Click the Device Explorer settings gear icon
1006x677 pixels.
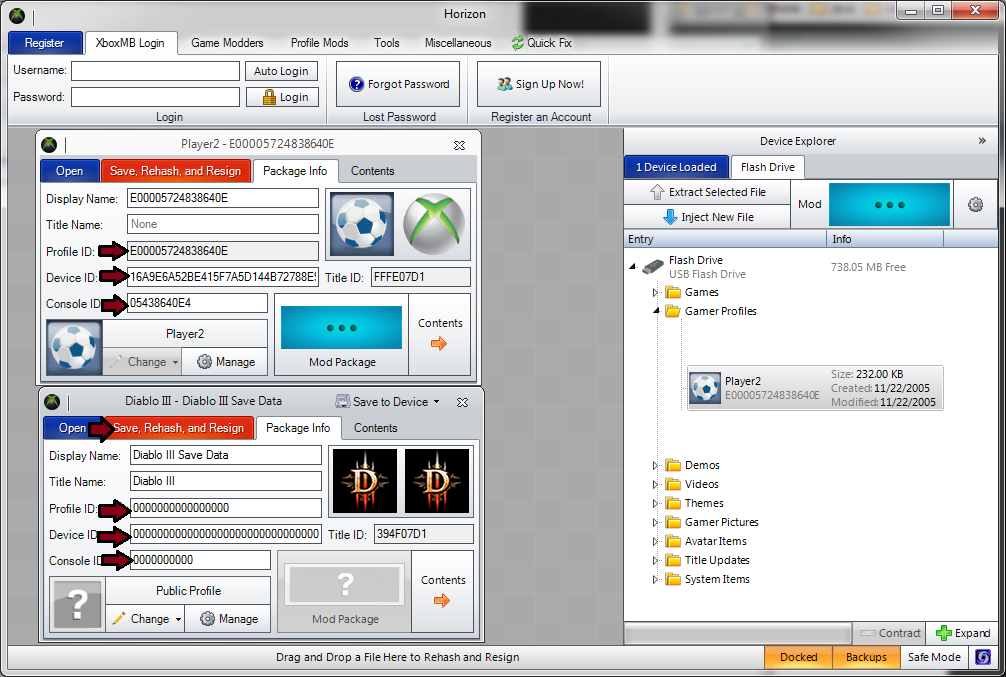click(x=975, y=204)
